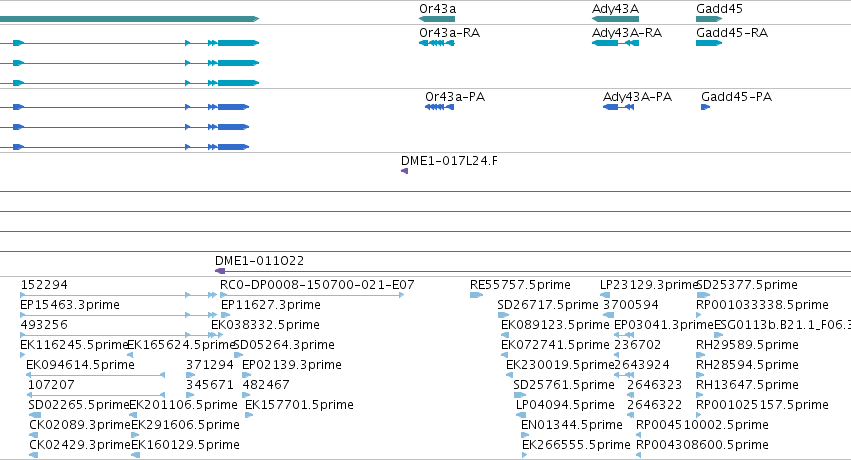Click the DME1-017L24.F feature label

pyautogui.click(x=449, y=161)
